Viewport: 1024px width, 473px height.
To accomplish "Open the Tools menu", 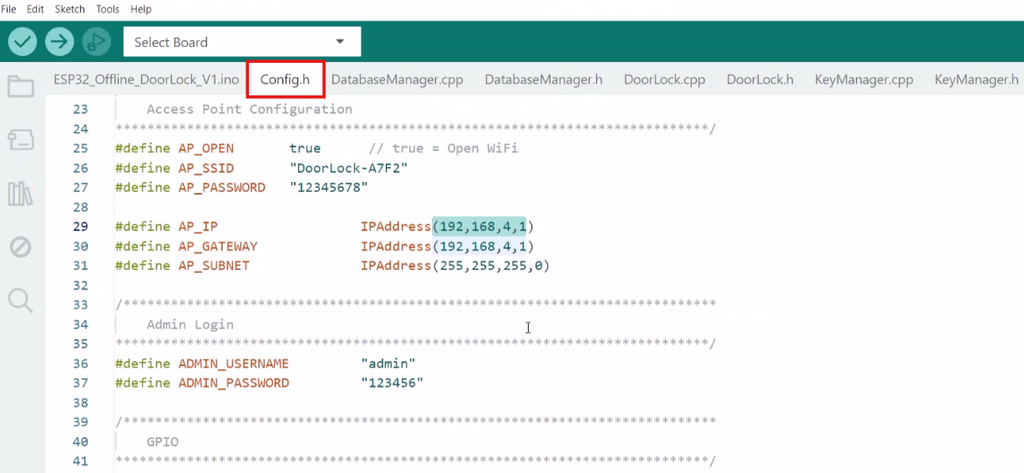I will pyautogui.click(x=107, y=9).
